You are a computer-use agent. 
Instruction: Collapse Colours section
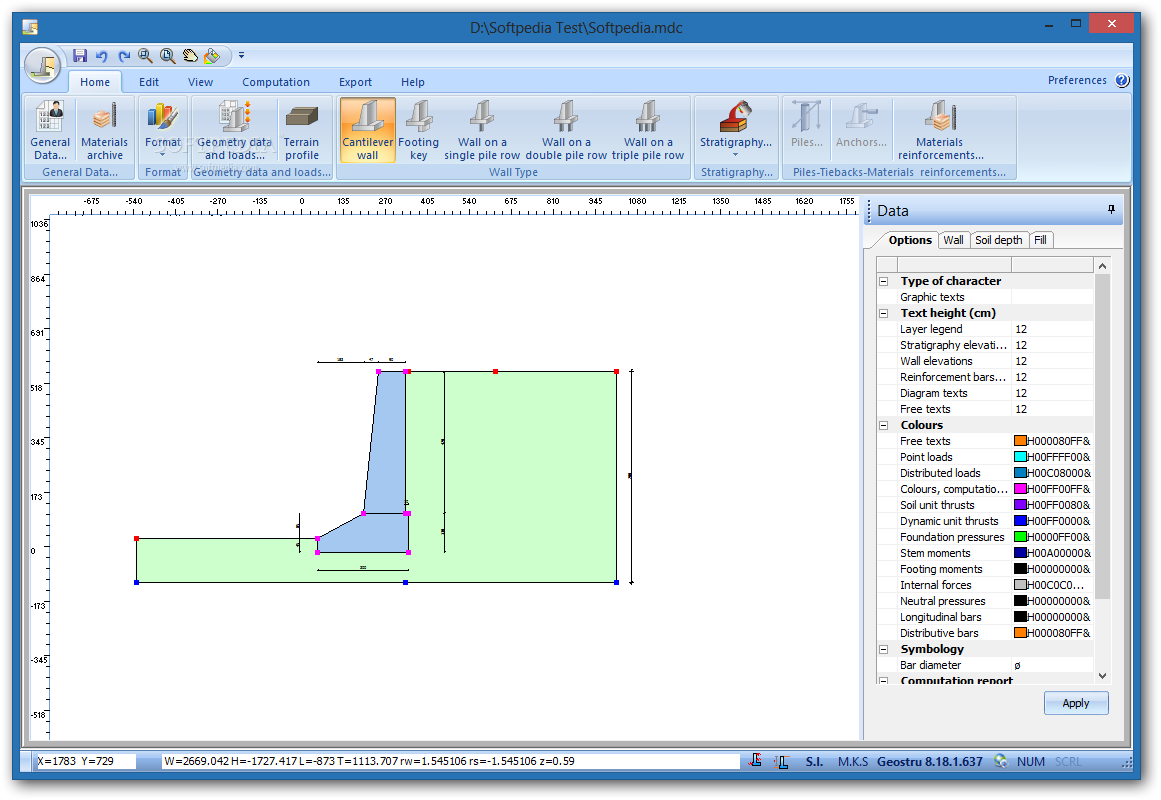pyautogui.click(x=883, y=425)
